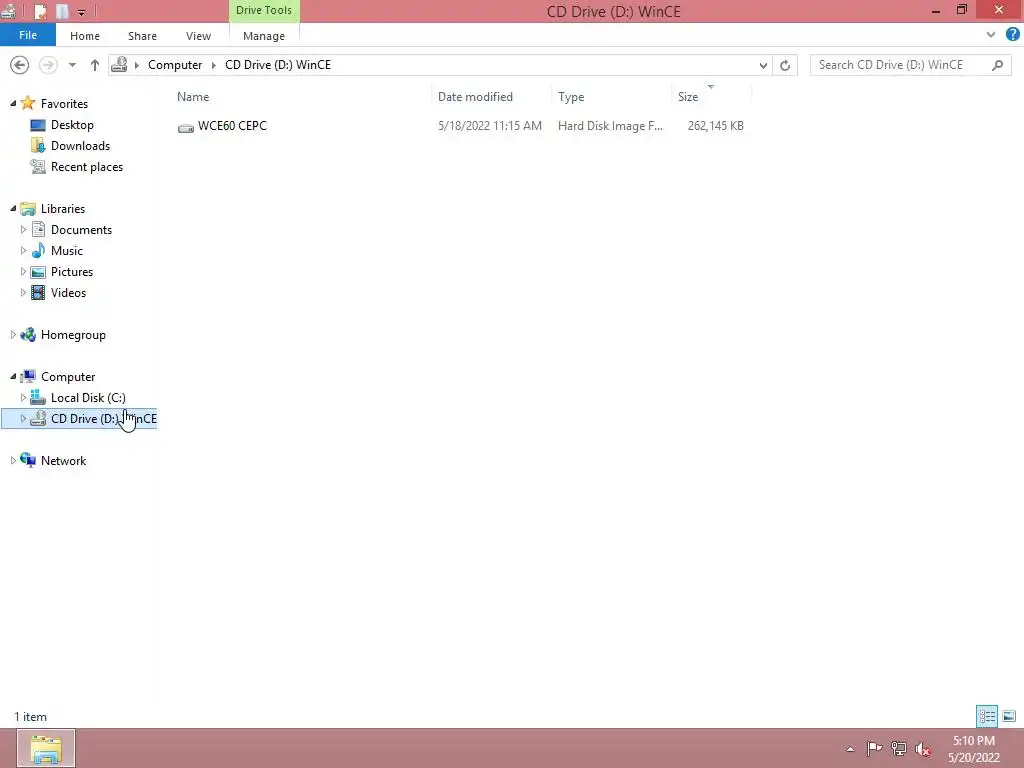The image size is (1024, 768).
Task: Expand the Documents library arrow
Action: tap(24, 229)
